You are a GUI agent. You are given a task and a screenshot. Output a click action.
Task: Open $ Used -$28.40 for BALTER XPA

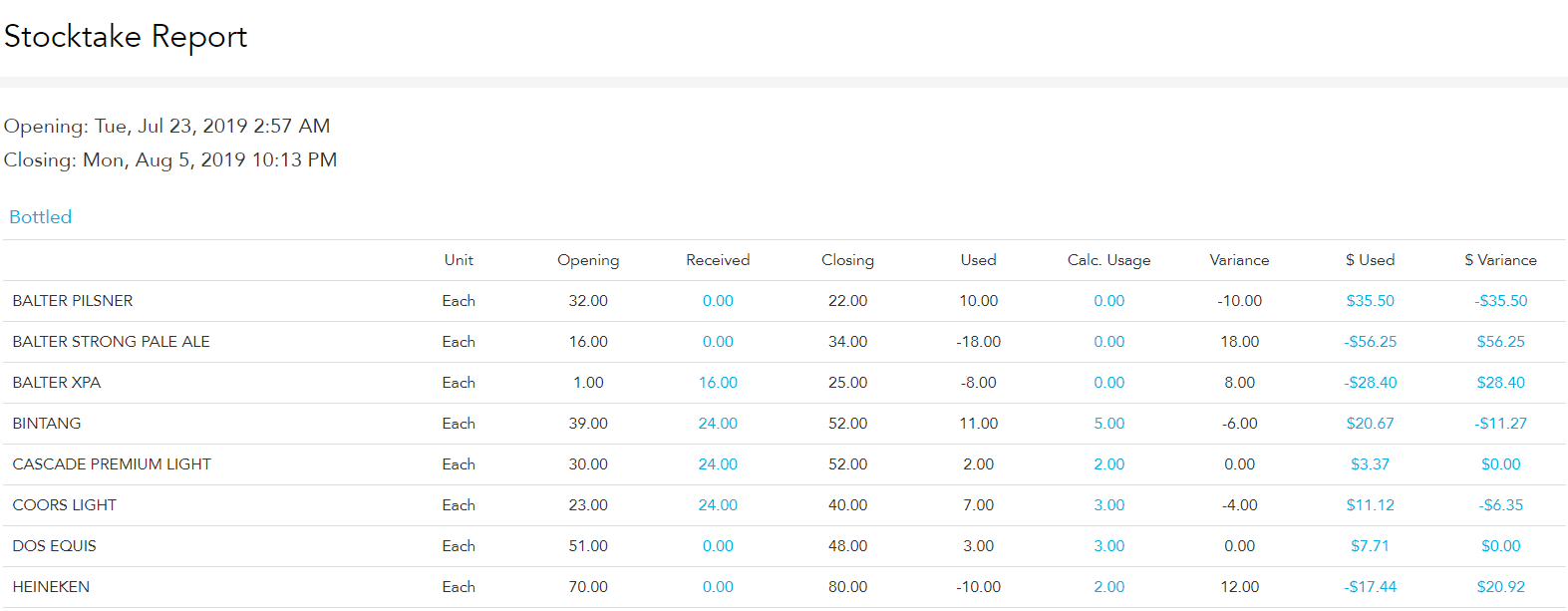point(1371,383)
